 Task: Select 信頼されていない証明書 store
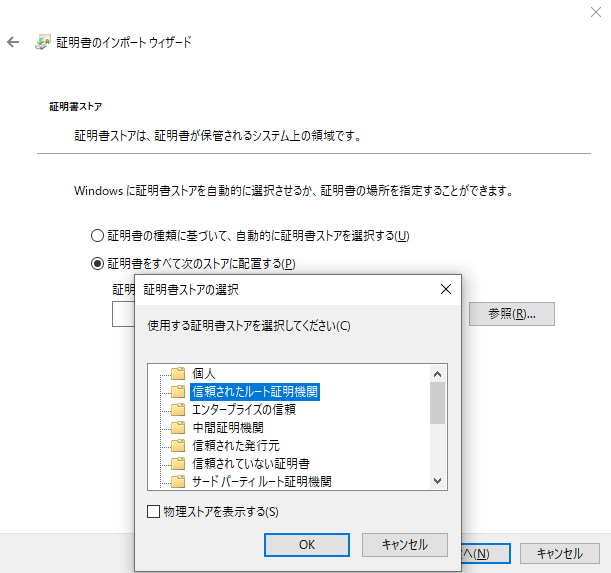tap(251, 463)
